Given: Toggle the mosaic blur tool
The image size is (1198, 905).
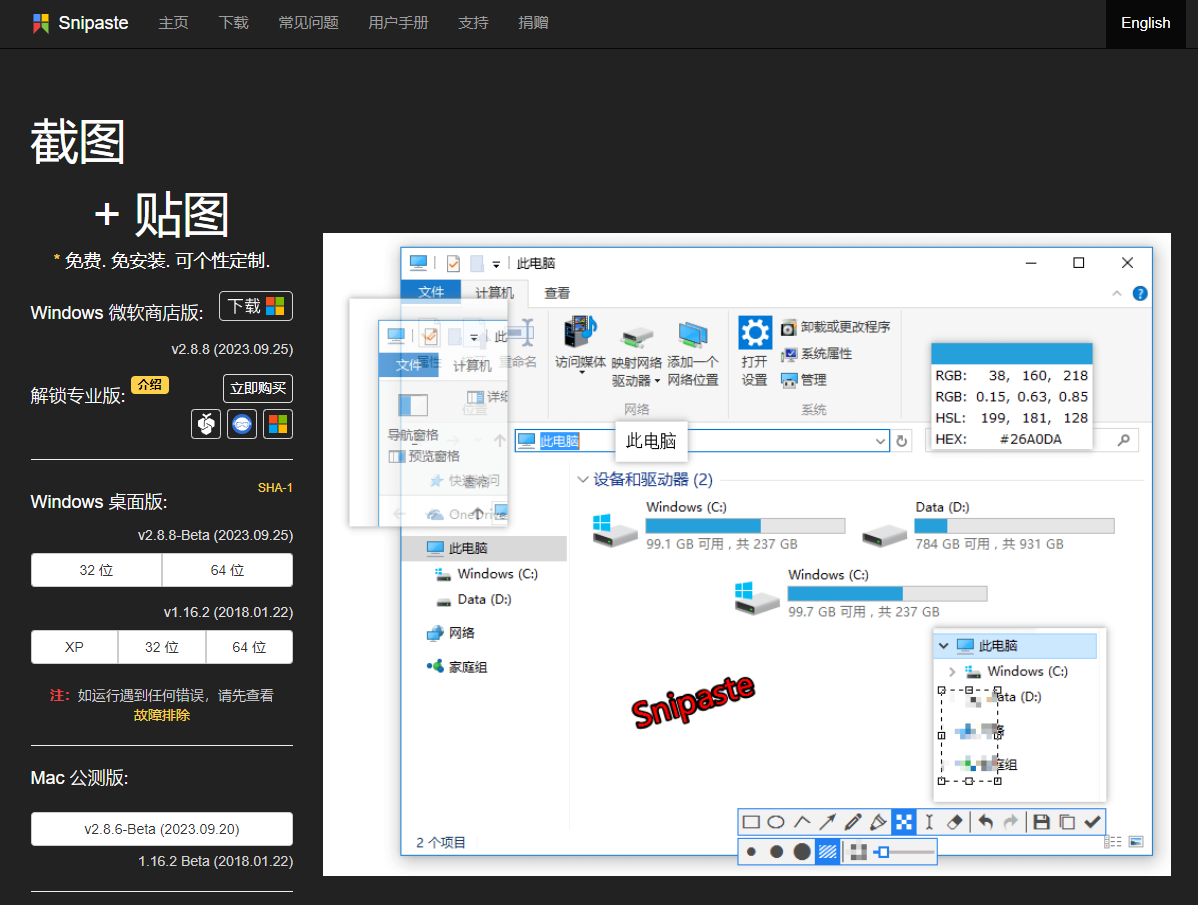Looking at the screenshot, I should coord(904,822).
